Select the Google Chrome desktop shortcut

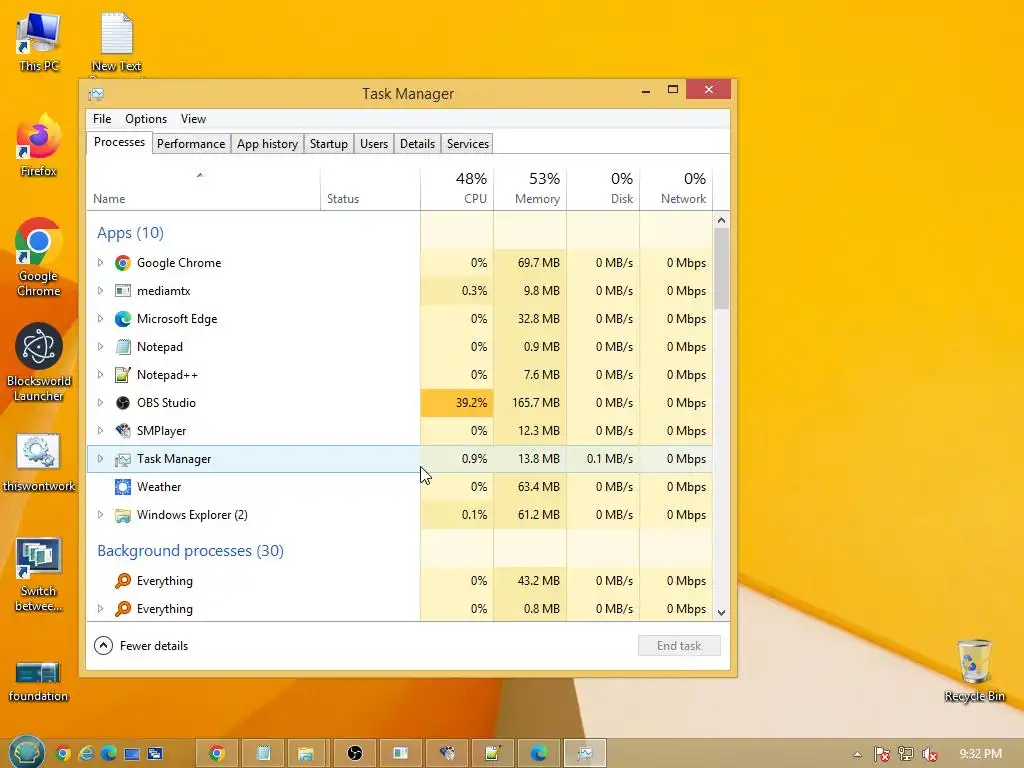pyautogui.click(x=39, y=258)
